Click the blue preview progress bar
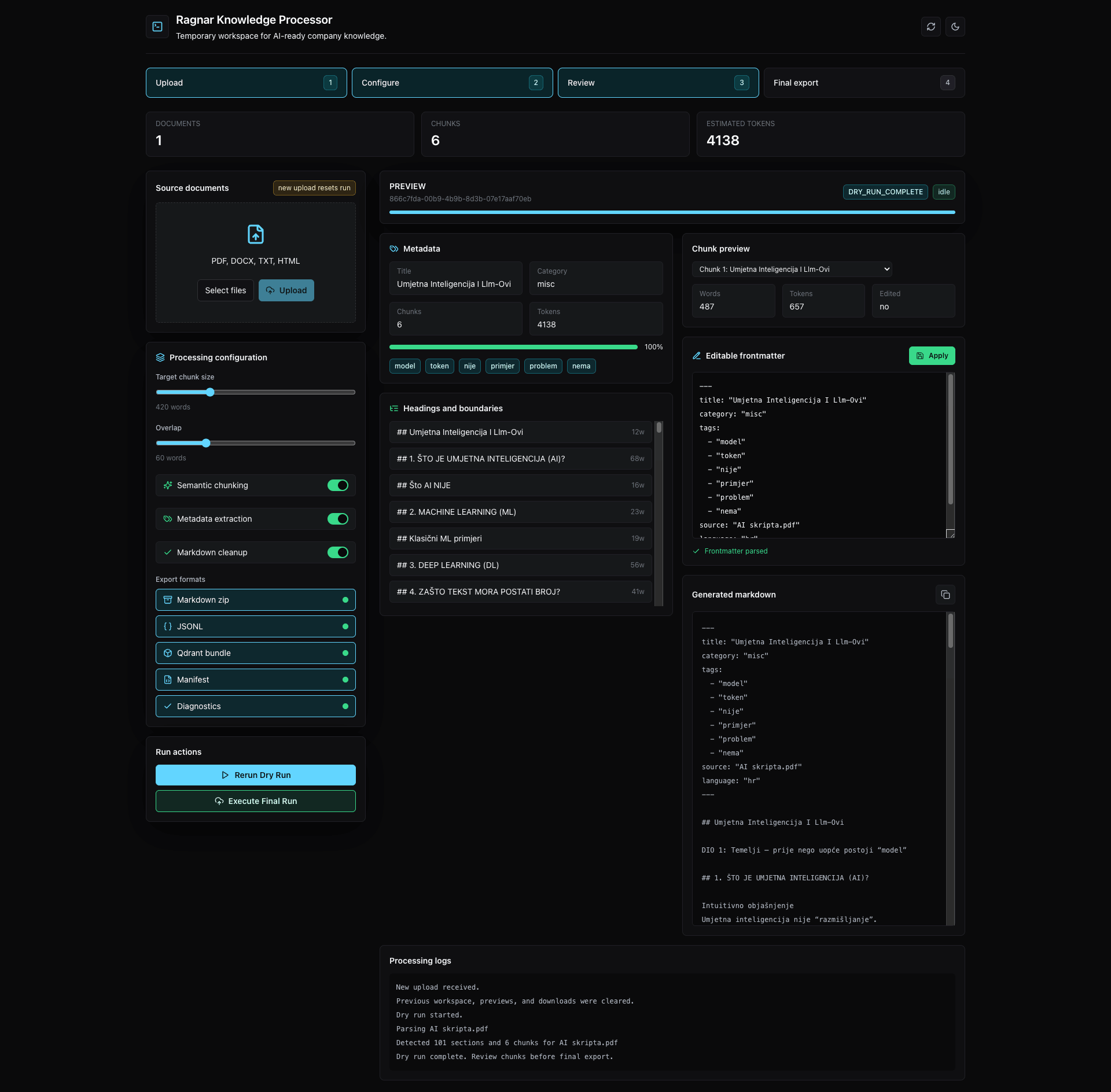1111x1092 pixels. (x=672, y=212)
